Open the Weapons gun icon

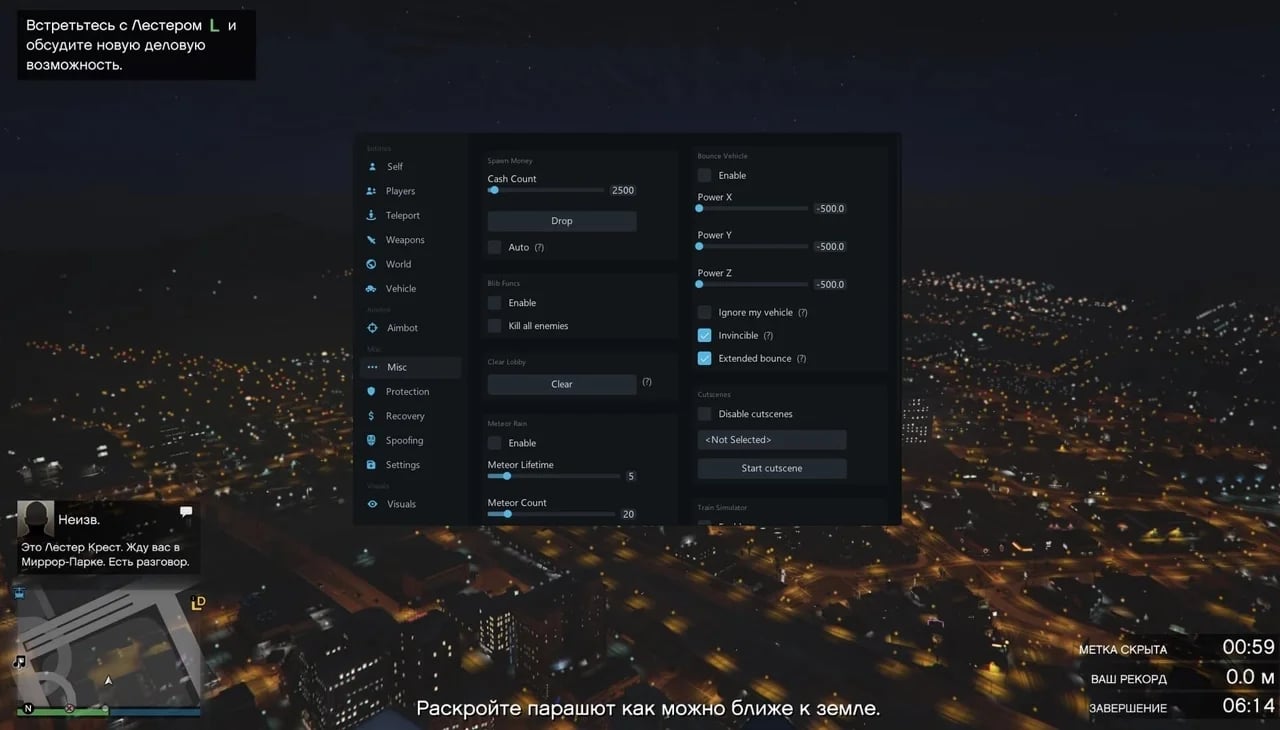[372, 240]
